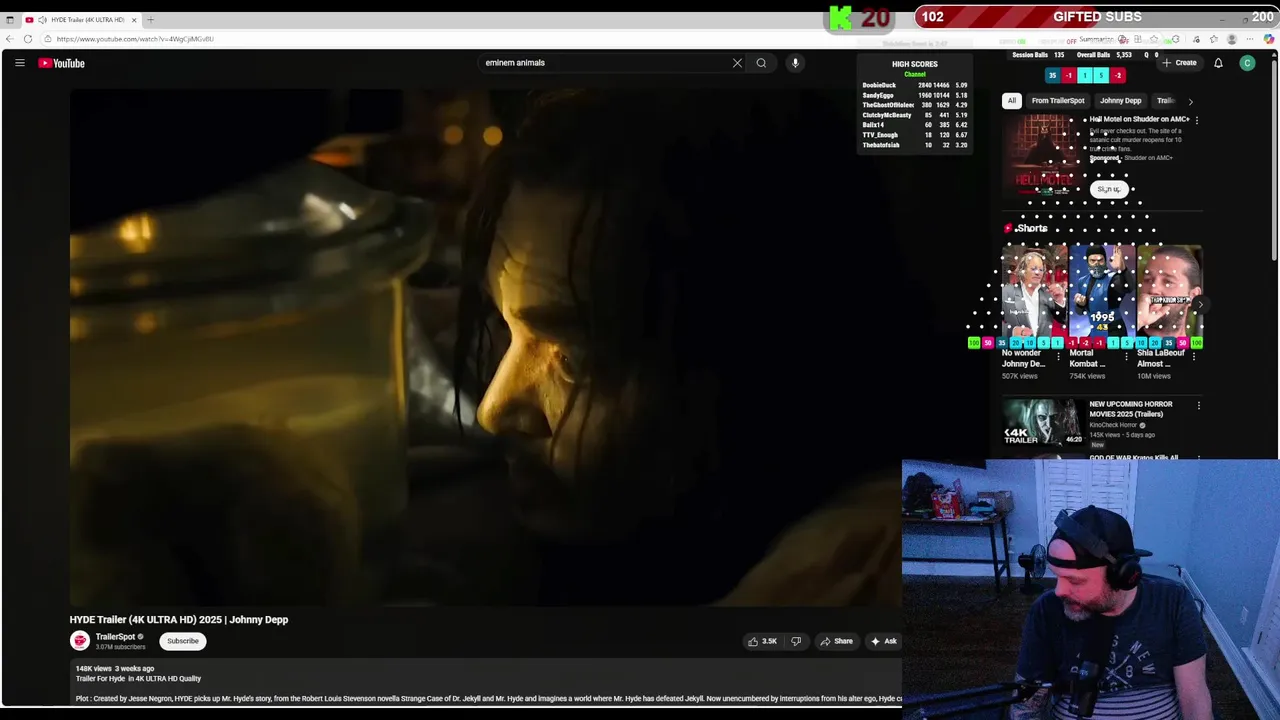Screen dimensions: 1280x720
Task: Open the YouTube hamburger guide menu
Action: tap(19, 63)
